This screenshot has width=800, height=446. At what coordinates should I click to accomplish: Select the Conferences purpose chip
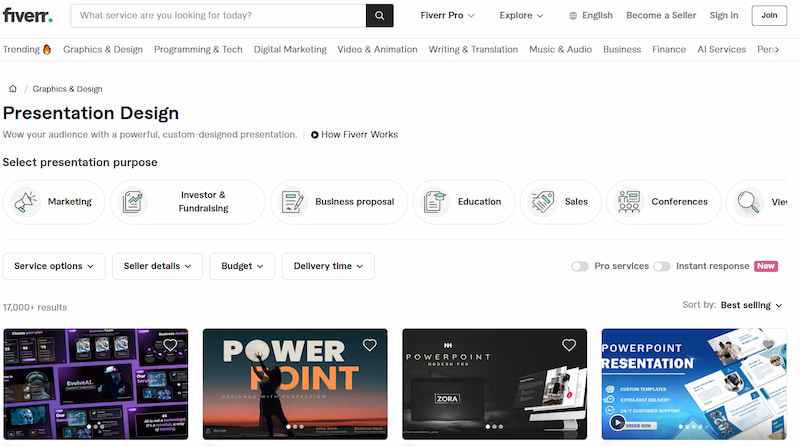coord(664,202)
